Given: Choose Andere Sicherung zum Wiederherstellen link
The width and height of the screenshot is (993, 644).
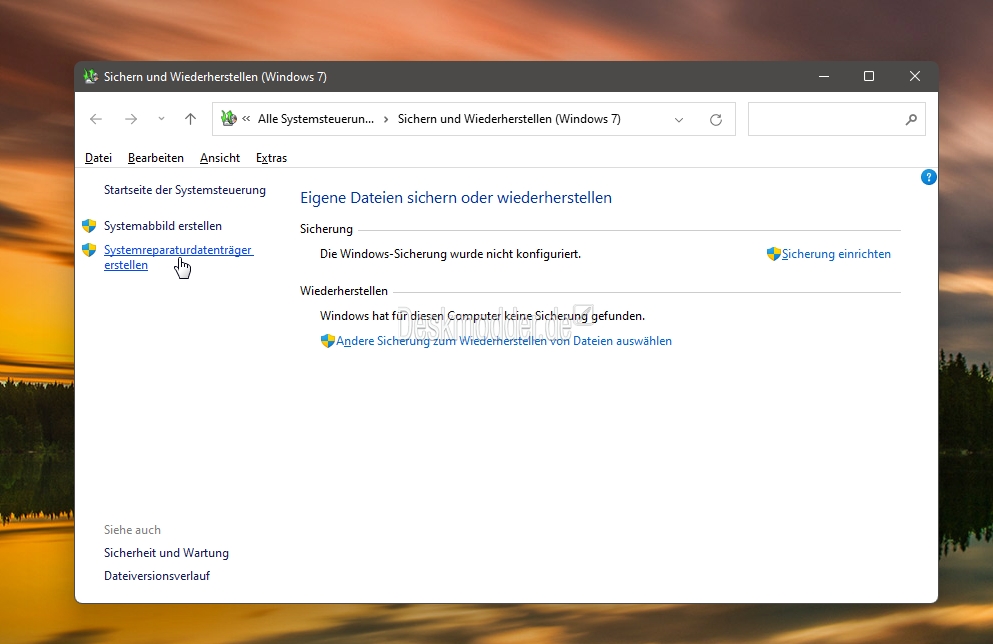Looking at the screenshot, I should (x=504, y=341).
